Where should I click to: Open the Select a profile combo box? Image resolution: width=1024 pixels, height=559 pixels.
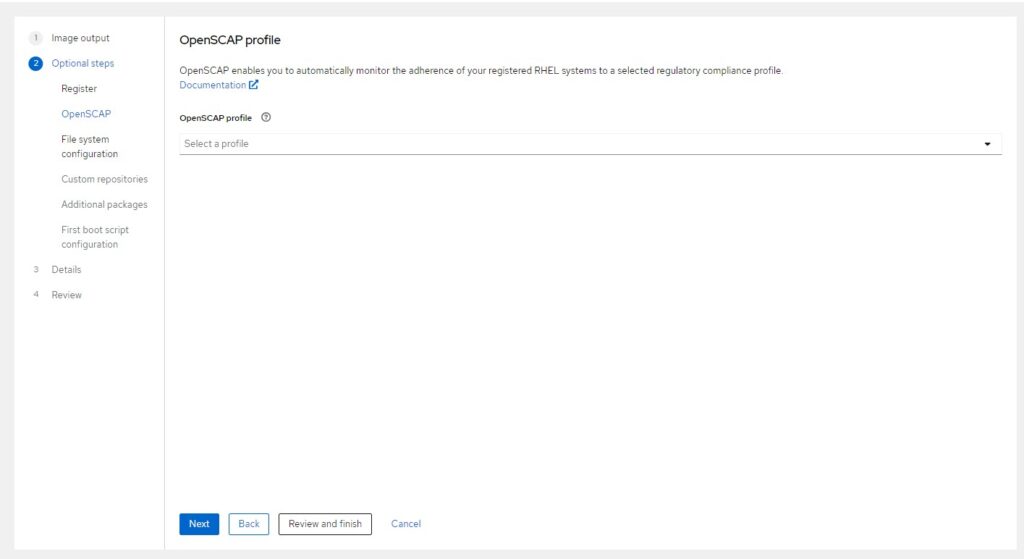(590, 144)
